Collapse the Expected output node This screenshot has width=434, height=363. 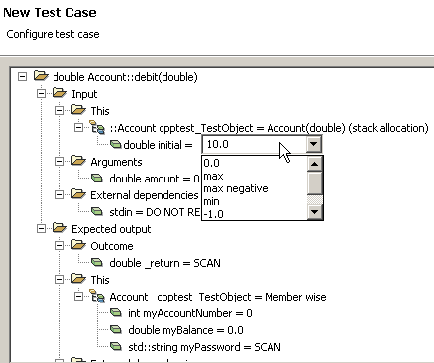41,229
